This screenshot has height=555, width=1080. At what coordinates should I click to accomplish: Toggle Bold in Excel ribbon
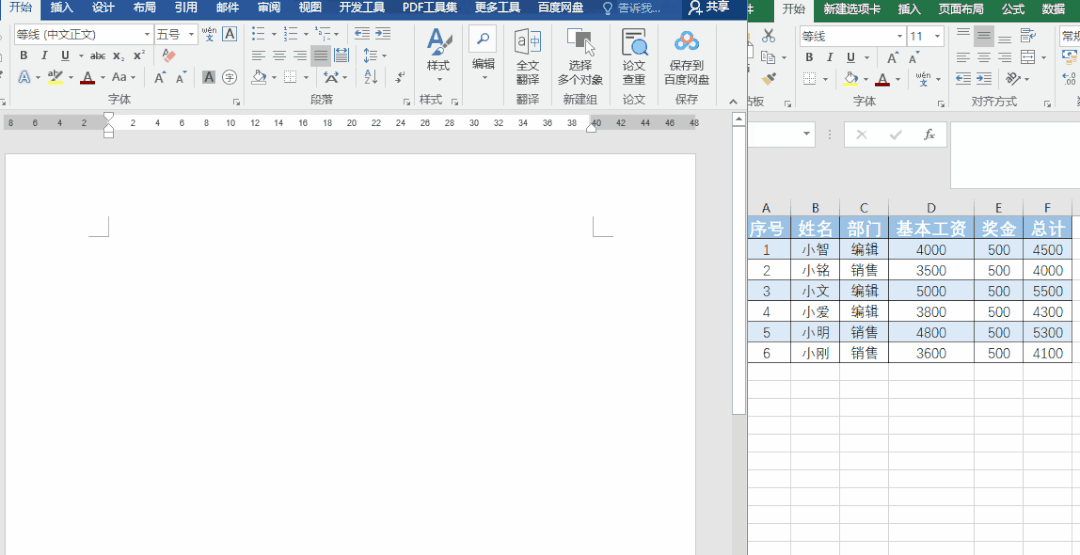[x=809, y=58]
